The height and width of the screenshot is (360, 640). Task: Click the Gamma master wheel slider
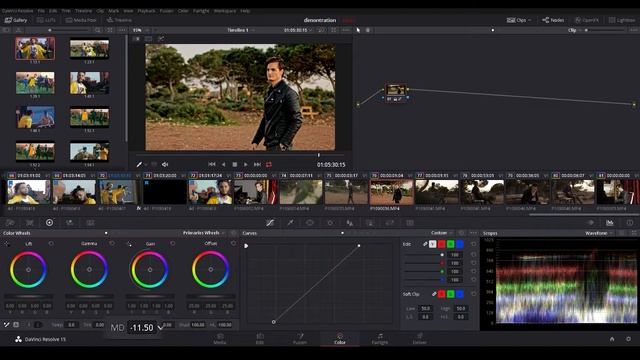point(89,296)
